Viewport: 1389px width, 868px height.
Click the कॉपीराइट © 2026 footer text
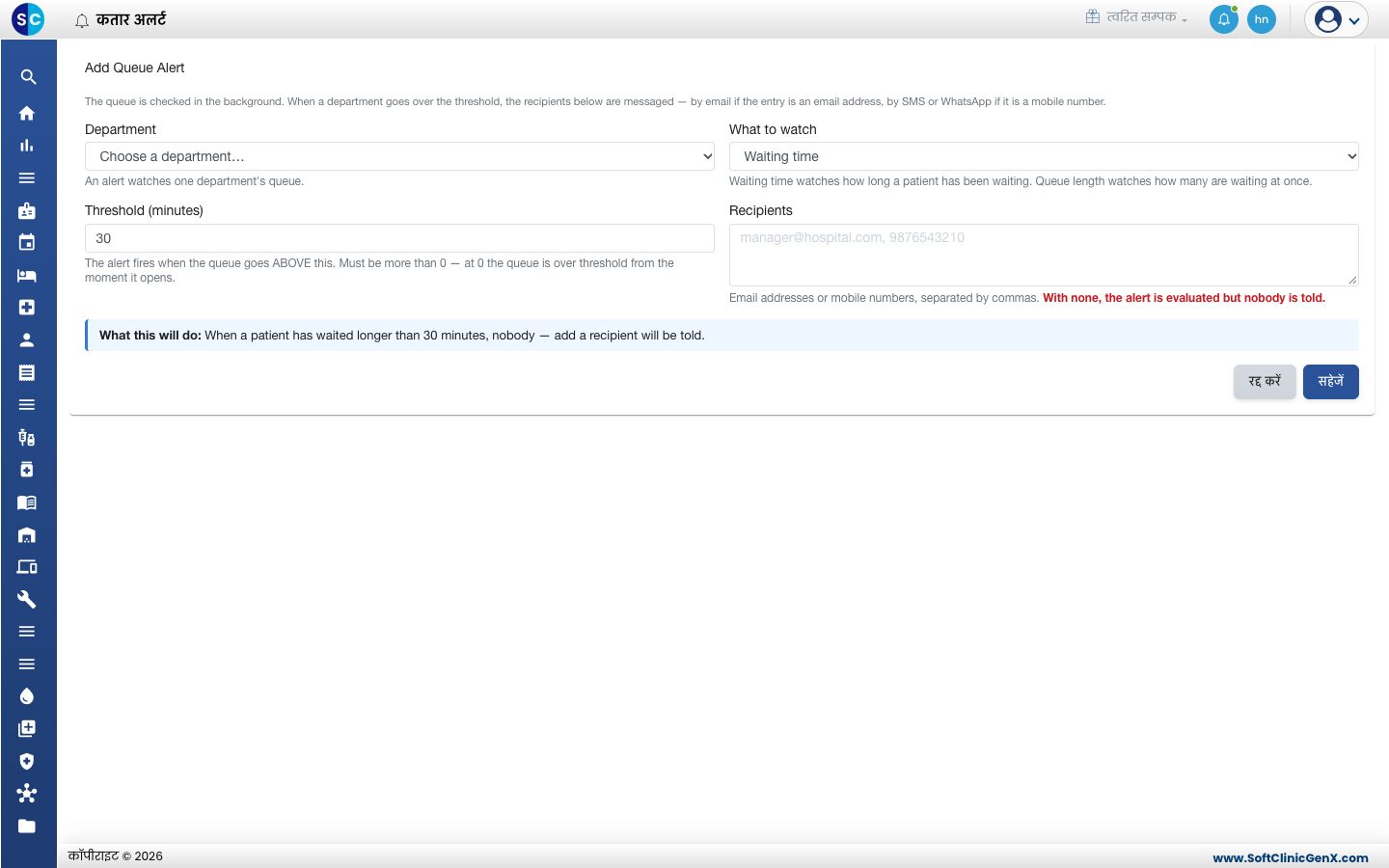click(x=116, y=856)
